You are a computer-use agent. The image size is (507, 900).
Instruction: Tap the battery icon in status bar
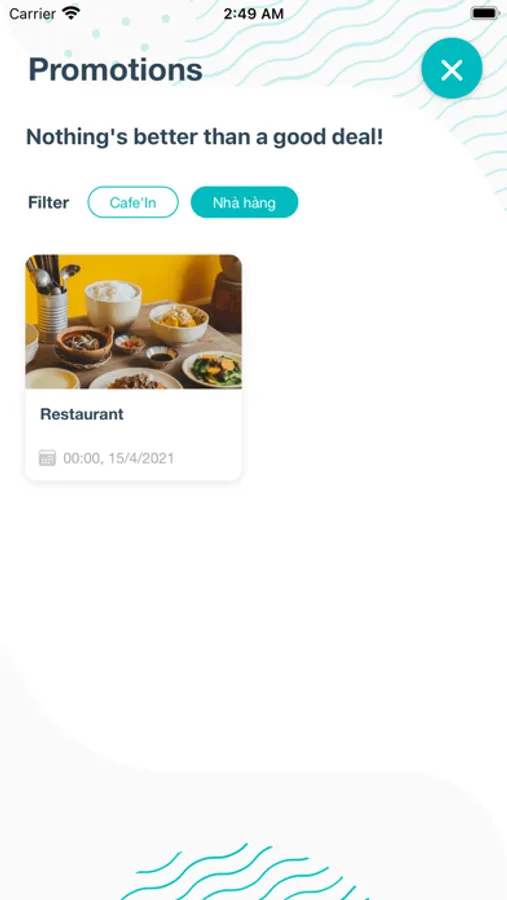pyautogui.click(x=485, y=13)
